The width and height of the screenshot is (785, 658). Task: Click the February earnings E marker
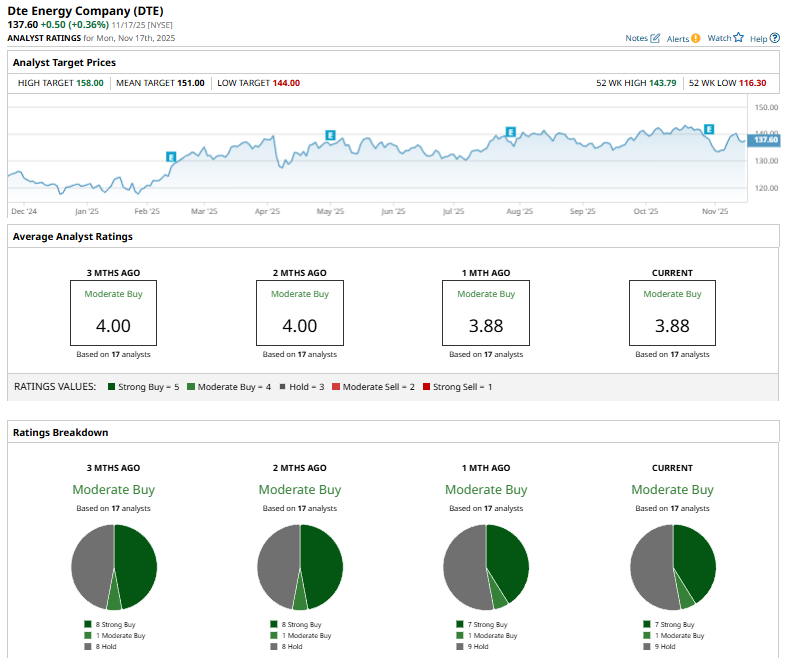pyautogui.click(x=171, y=157)
